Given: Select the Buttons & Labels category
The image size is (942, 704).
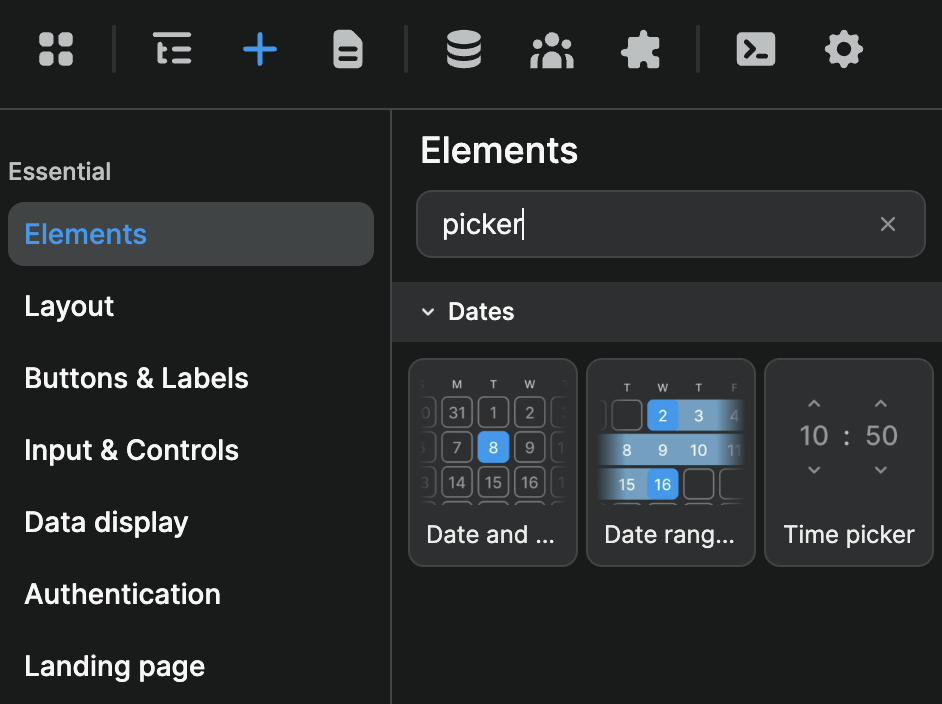Looking at the screenshot, I should [x=136, y=378].
